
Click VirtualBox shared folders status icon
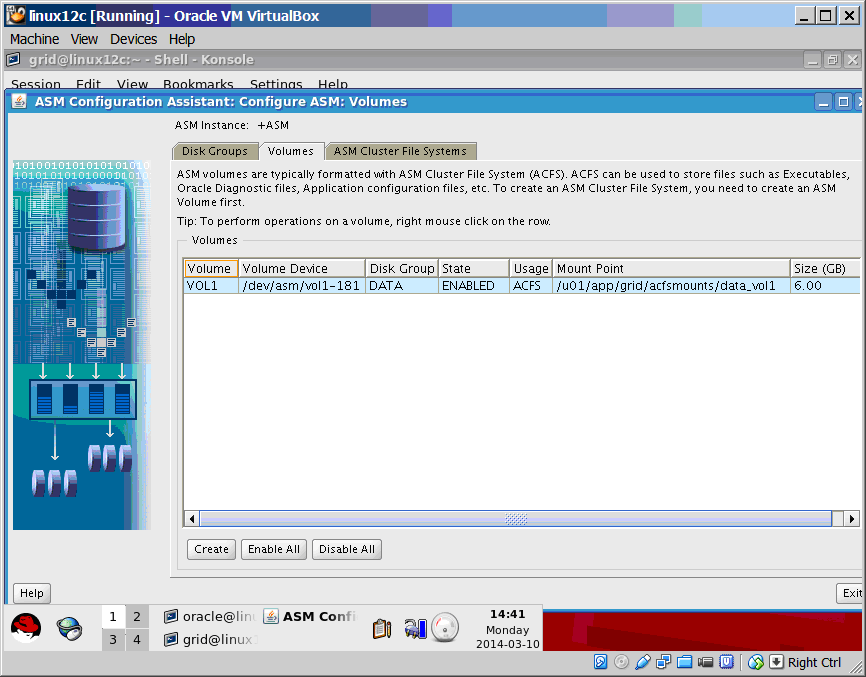tap(684, 662)
